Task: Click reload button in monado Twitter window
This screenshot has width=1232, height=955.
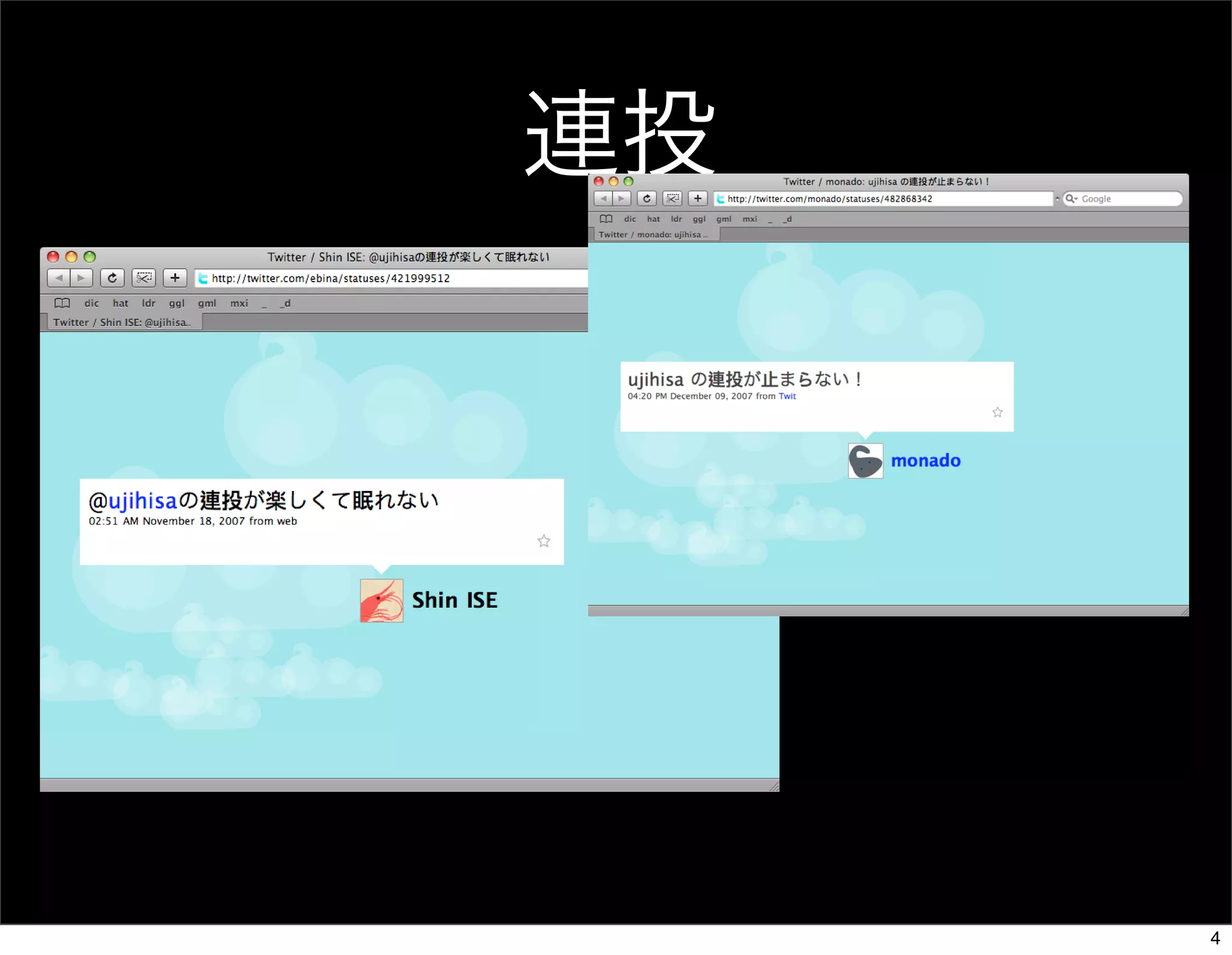Action: click(x=647, y=199)
